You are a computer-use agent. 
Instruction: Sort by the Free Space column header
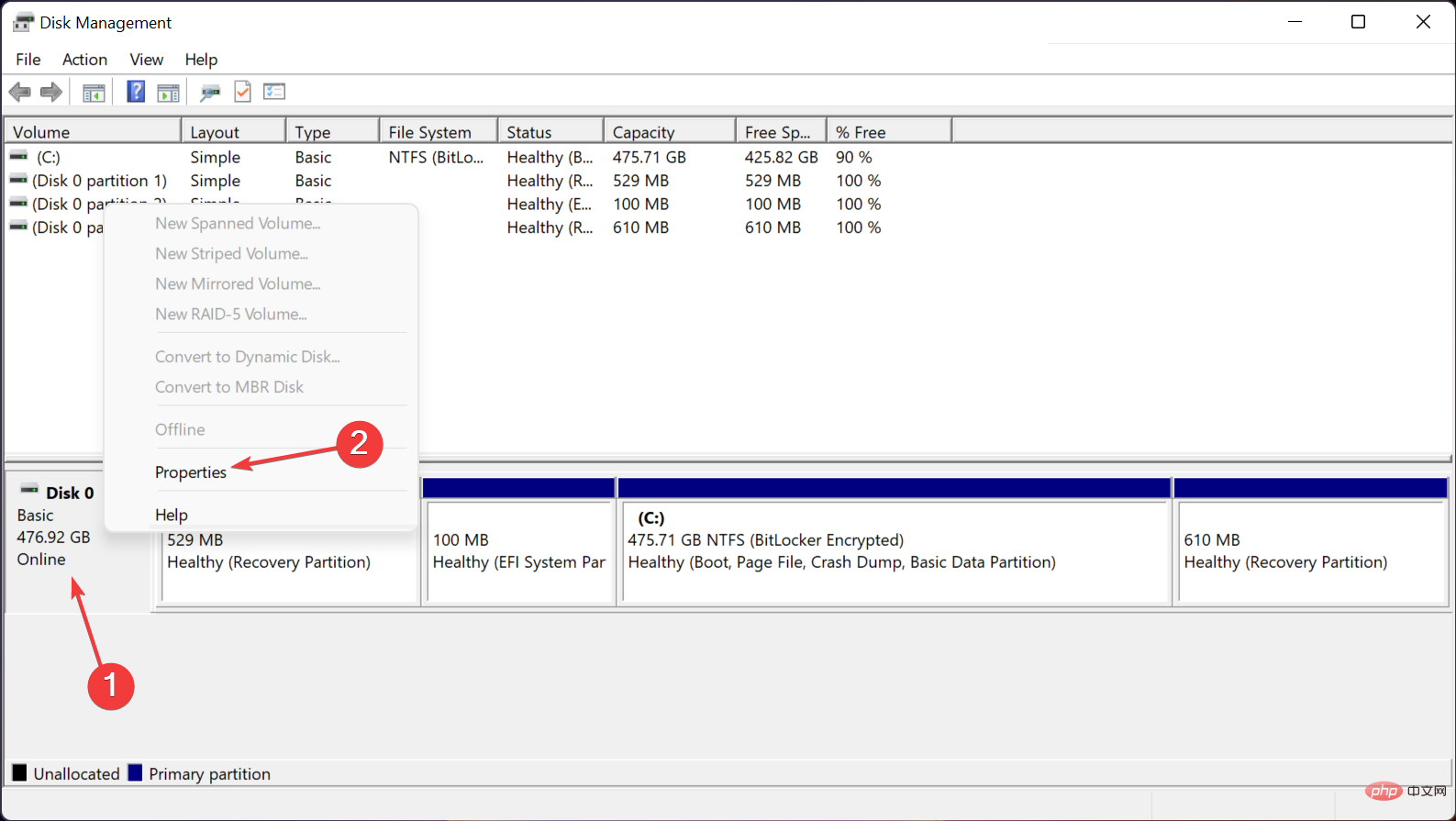(x=781, y=132)
